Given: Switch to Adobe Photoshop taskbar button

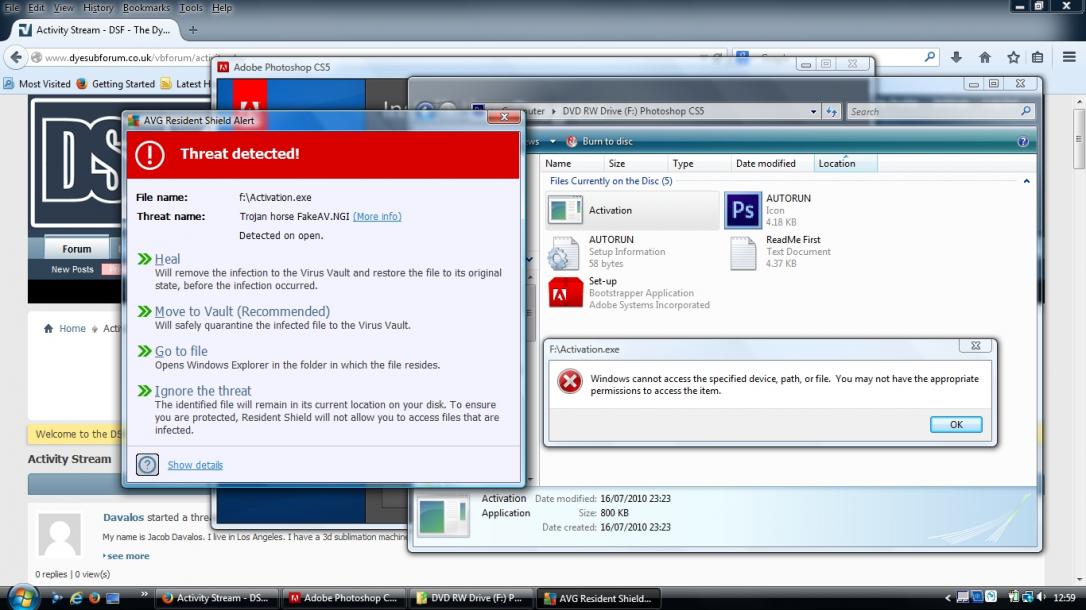Looking at the screenshot, I should pyautogui.click(x=344, y=598).
